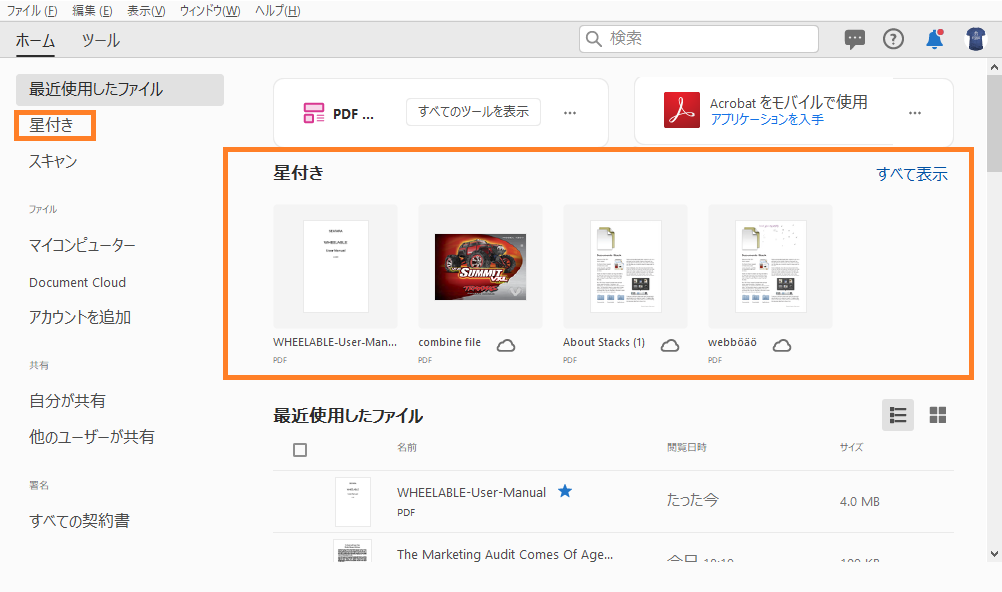Click the すべて表示 link
Screen dimensions: 1002x592
[912, 174]
